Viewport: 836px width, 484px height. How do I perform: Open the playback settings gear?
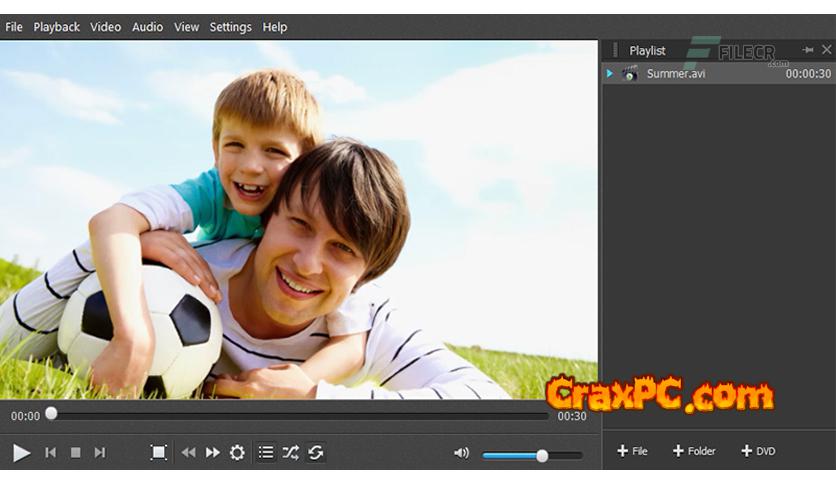pos(237,453)
